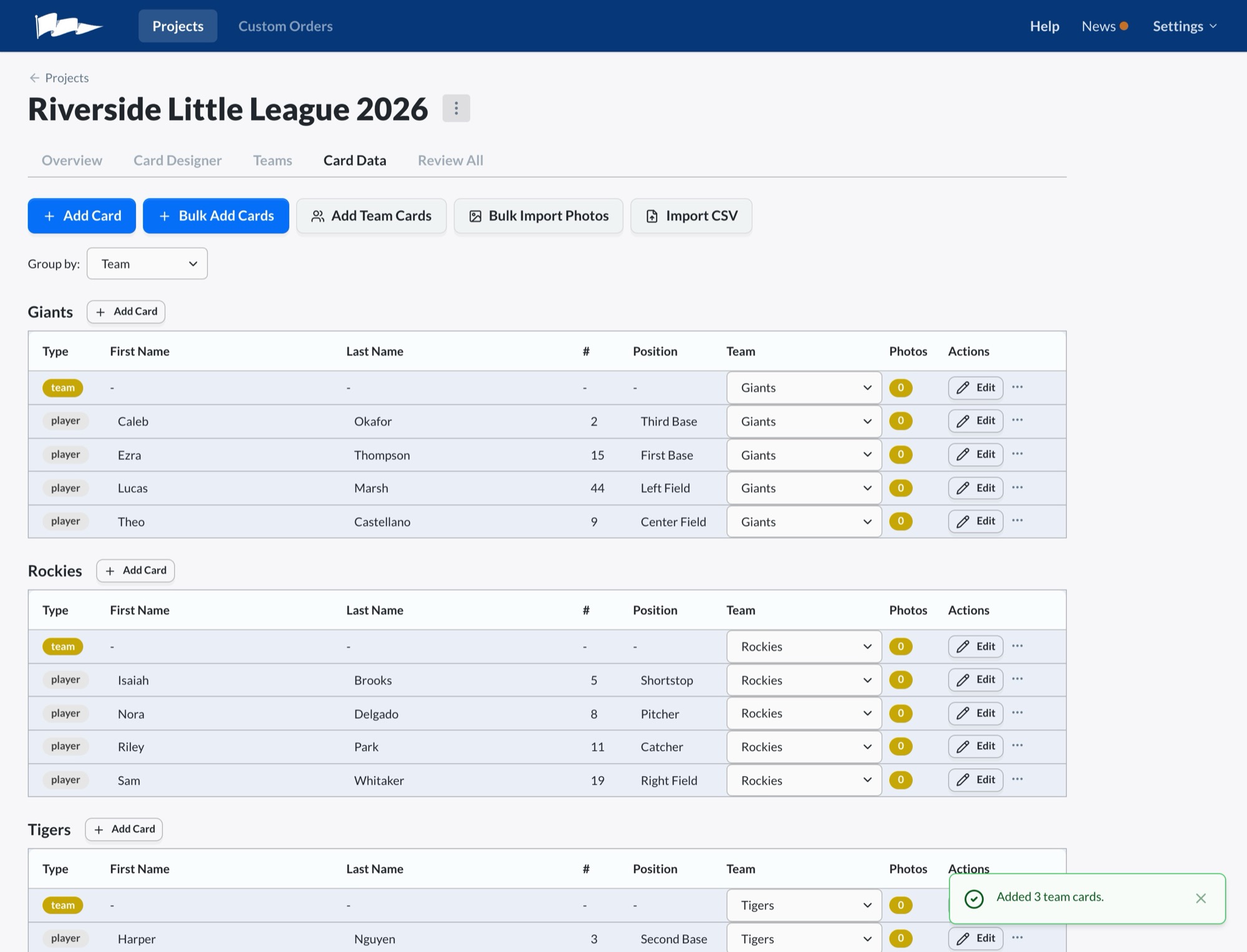
Task: Switch to the Overview tab
Action: click(72, 160)
